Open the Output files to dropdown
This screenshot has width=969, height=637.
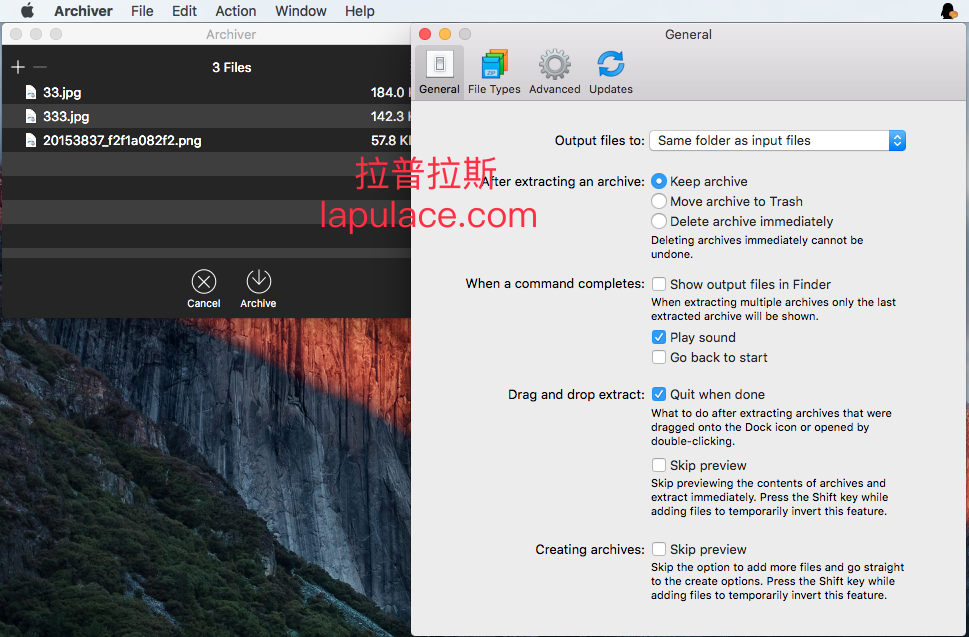coord(777,141)
